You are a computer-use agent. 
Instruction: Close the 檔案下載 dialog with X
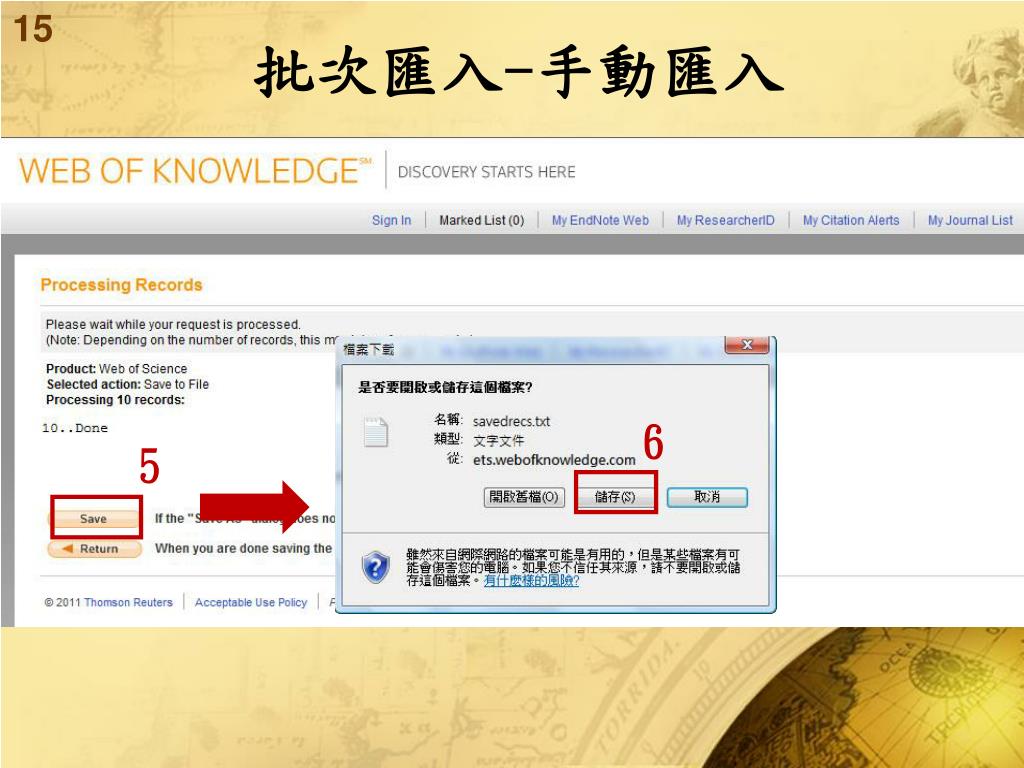(748, 345)
